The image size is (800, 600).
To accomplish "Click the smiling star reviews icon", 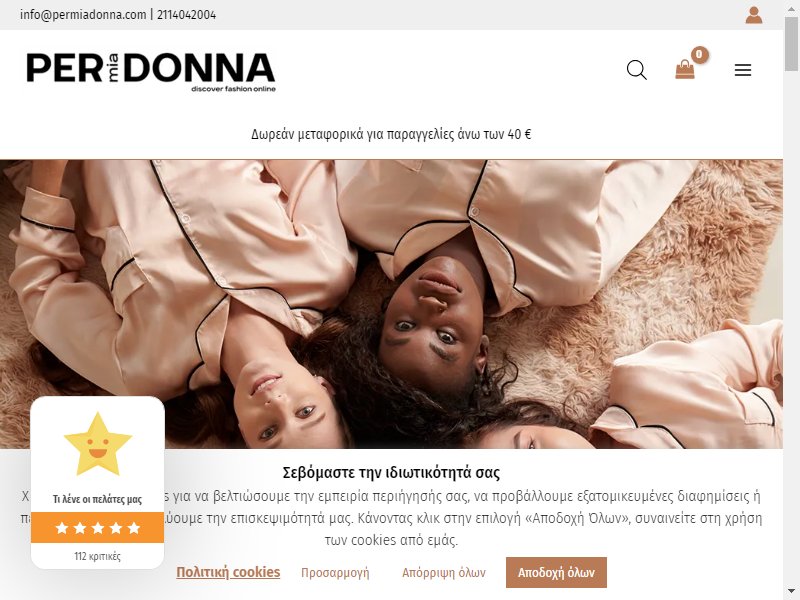I will coord(97,444).
